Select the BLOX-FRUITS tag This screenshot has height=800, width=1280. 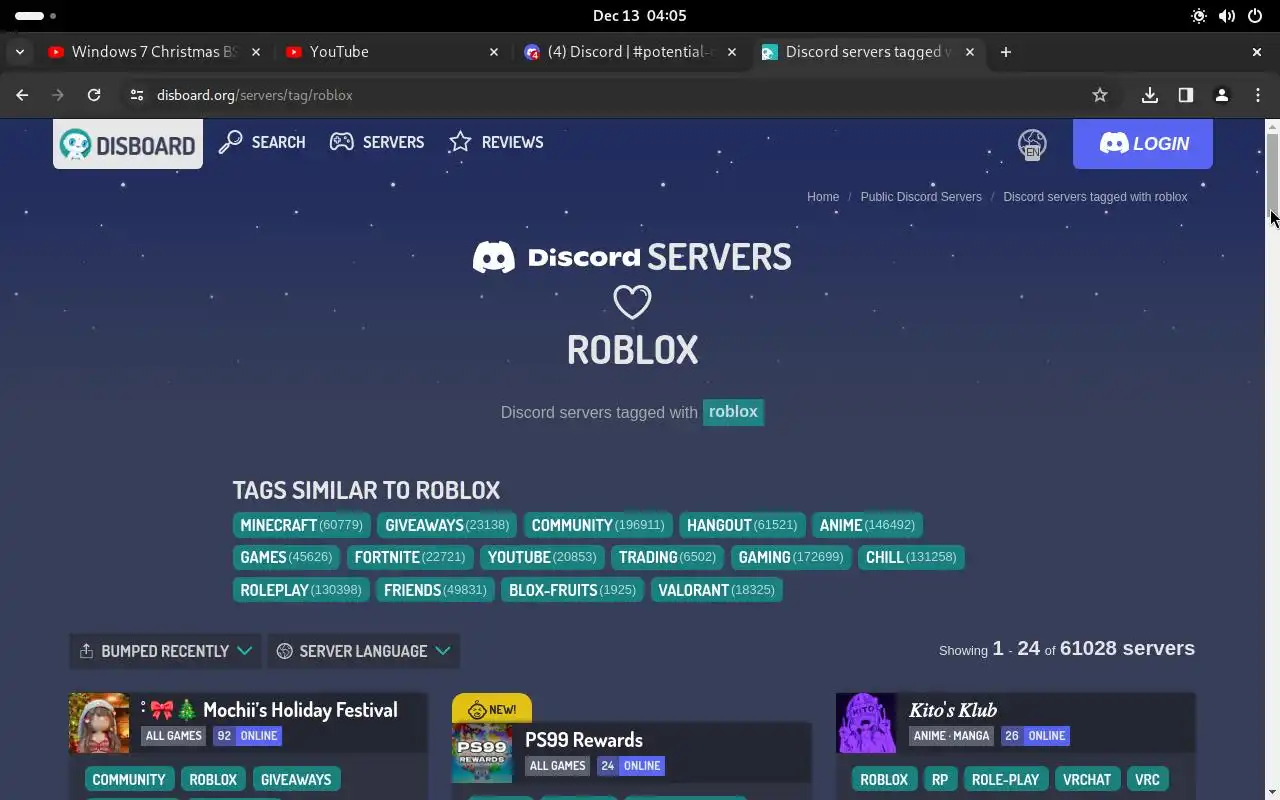pos(572,590)
